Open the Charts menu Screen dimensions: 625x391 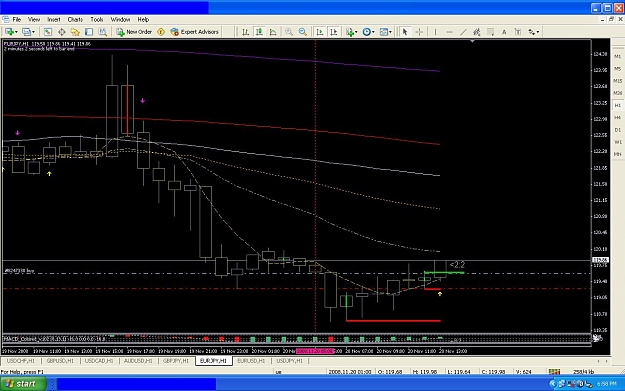75,20
